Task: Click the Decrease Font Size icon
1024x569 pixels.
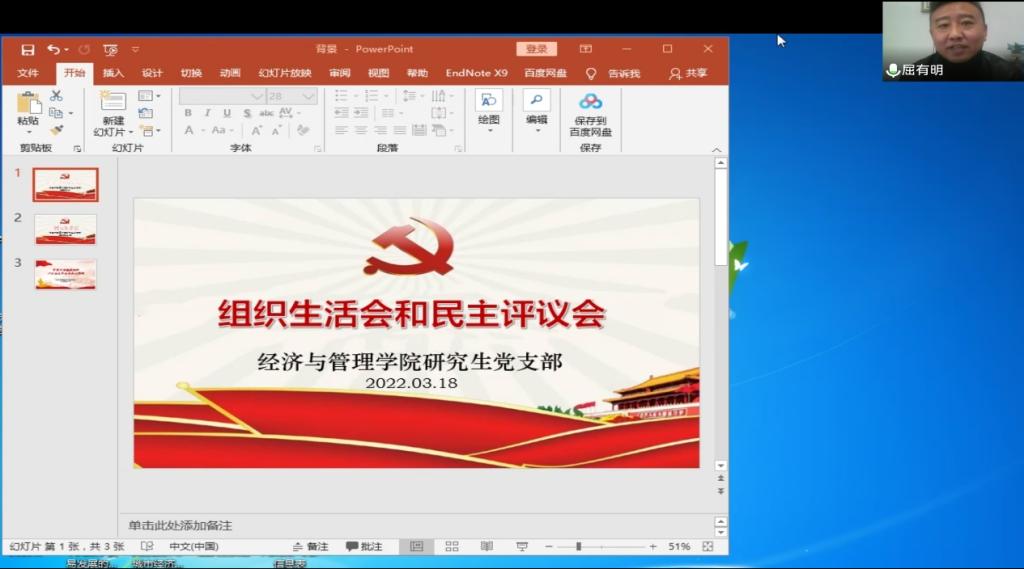Action: coord(276,131)
